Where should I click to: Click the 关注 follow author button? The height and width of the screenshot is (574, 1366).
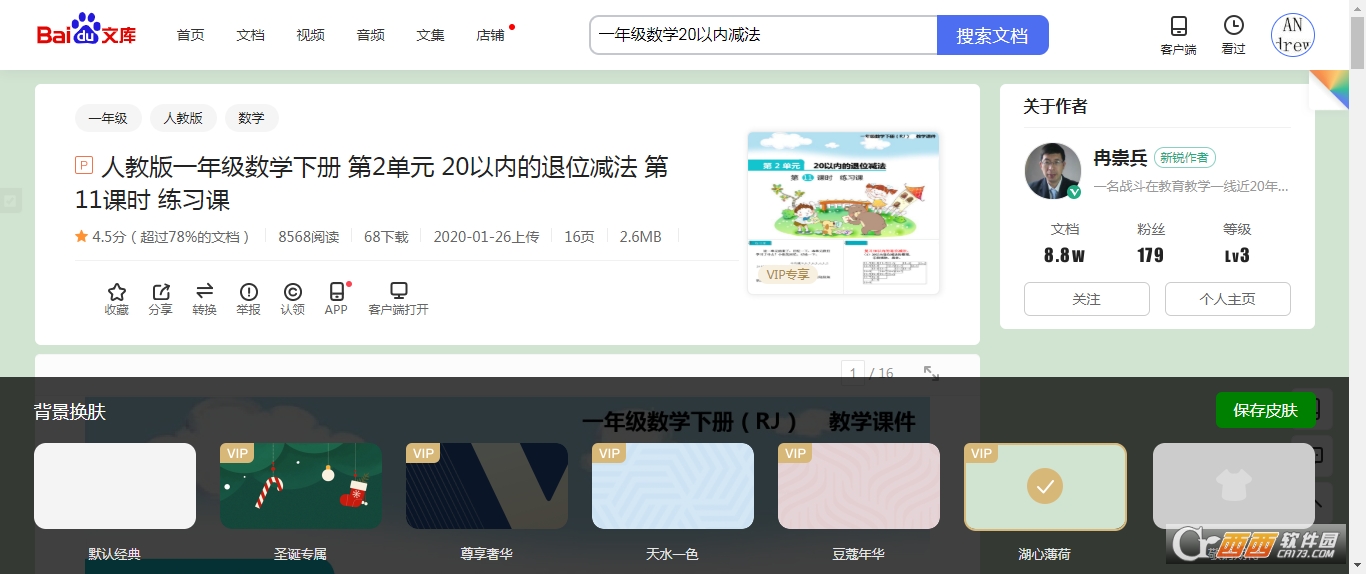tap(1087, 299)
